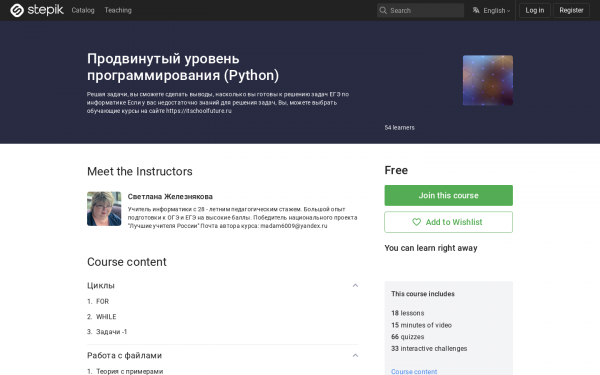The width and height of the screenshot is (600, 375).
Task: Open the Catalog menu item
Action: pyautogui.click(x=83, y=10)
